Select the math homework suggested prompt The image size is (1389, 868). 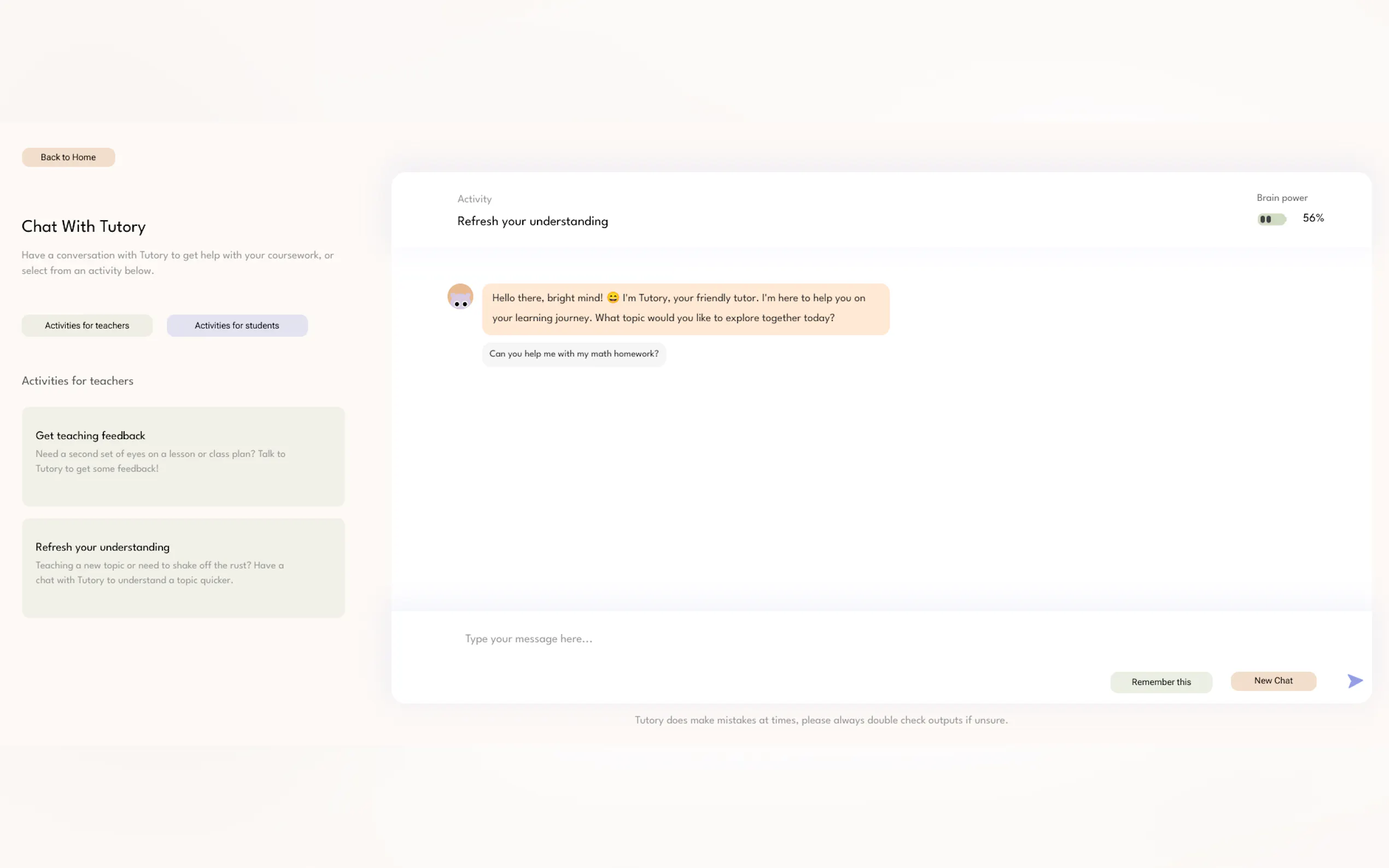point(574,354)
